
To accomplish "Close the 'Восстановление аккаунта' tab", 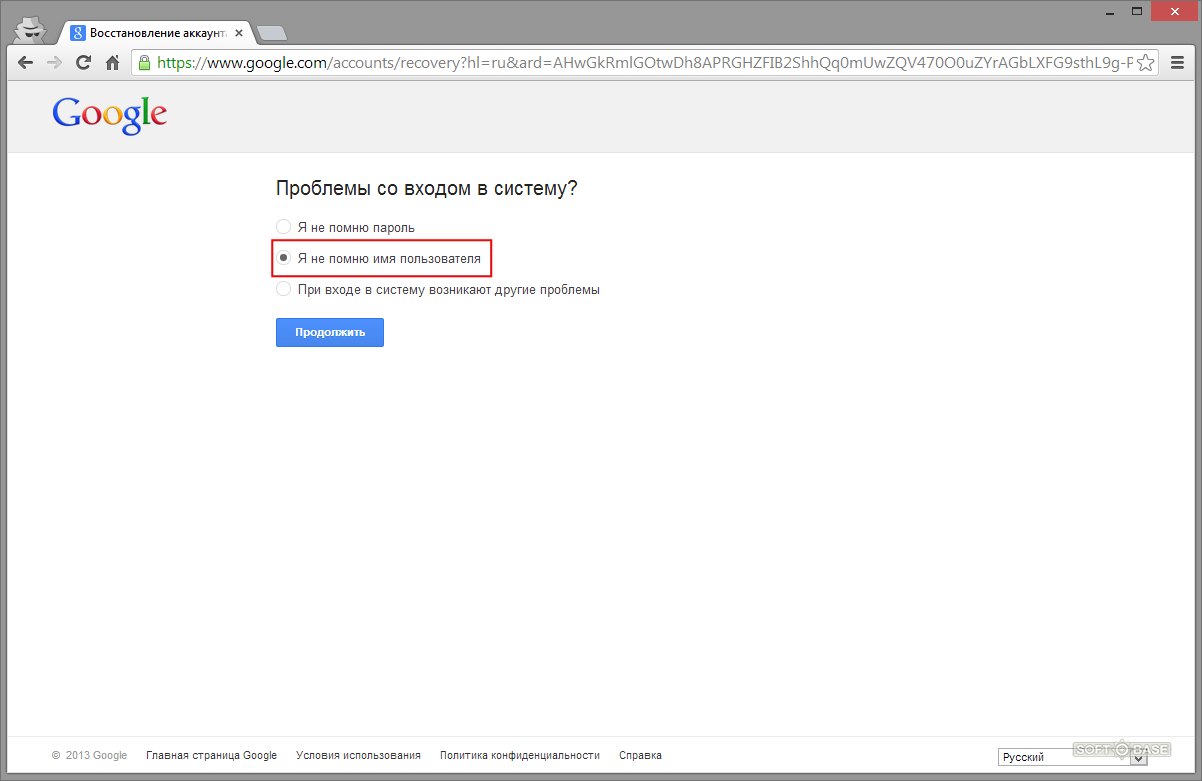I will (240, 33).
